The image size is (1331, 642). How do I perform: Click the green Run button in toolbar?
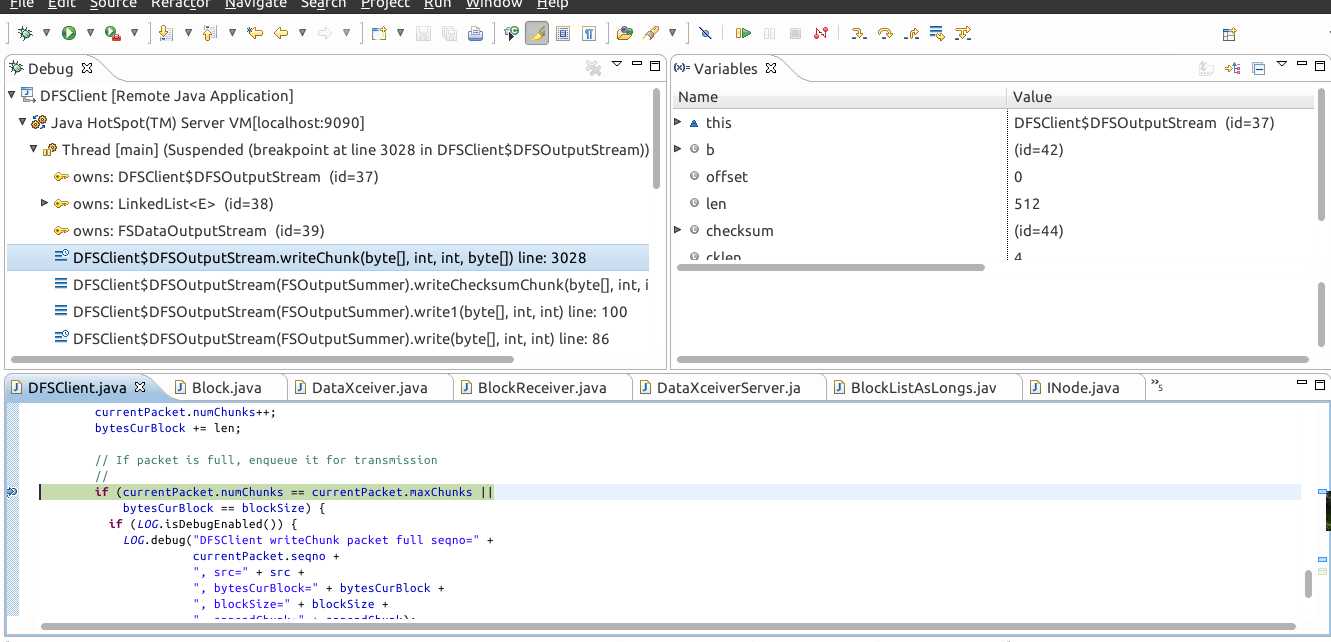coord(69,33)
